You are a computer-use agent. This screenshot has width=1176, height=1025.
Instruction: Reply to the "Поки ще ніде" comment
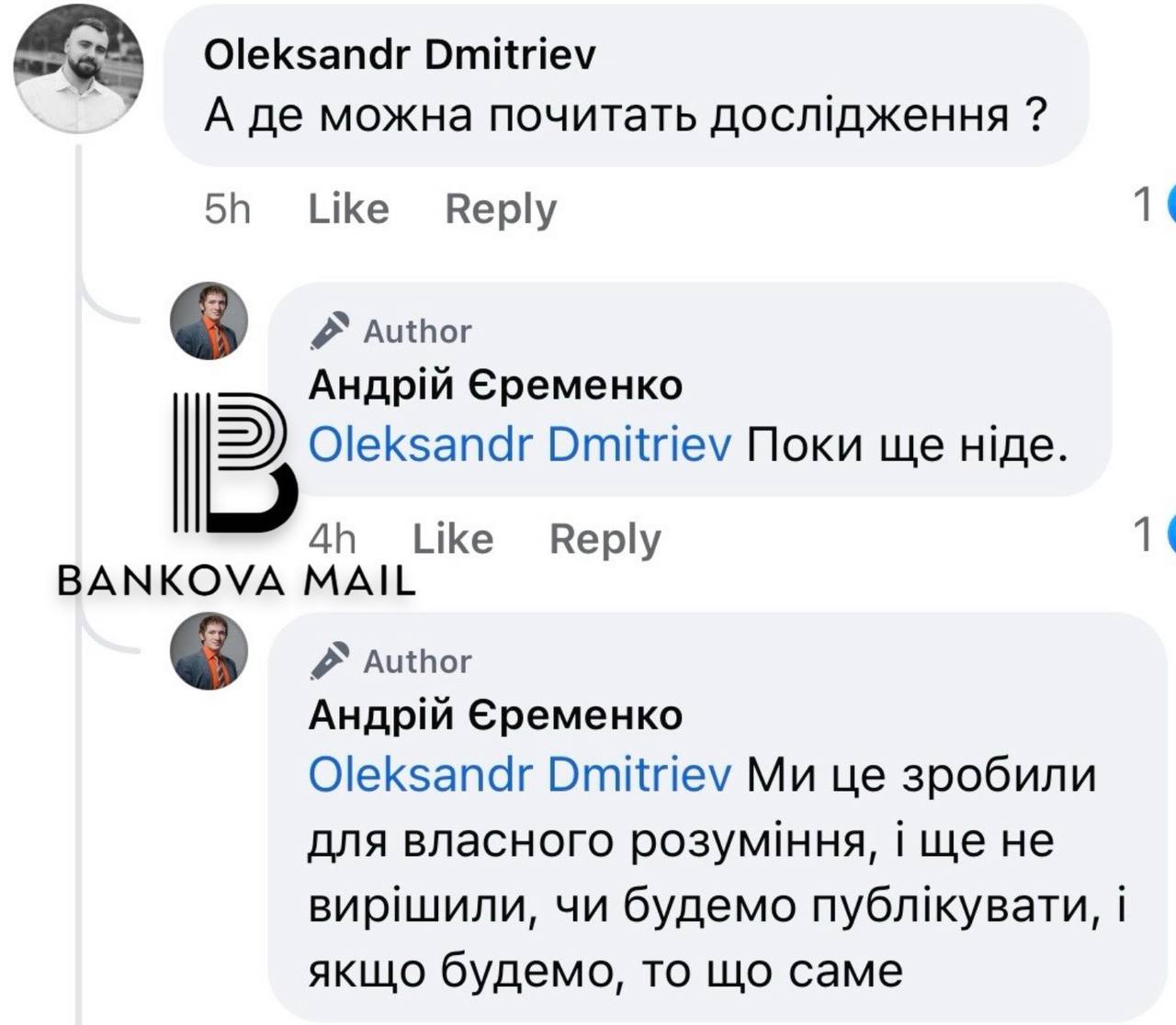click(605, 539)
